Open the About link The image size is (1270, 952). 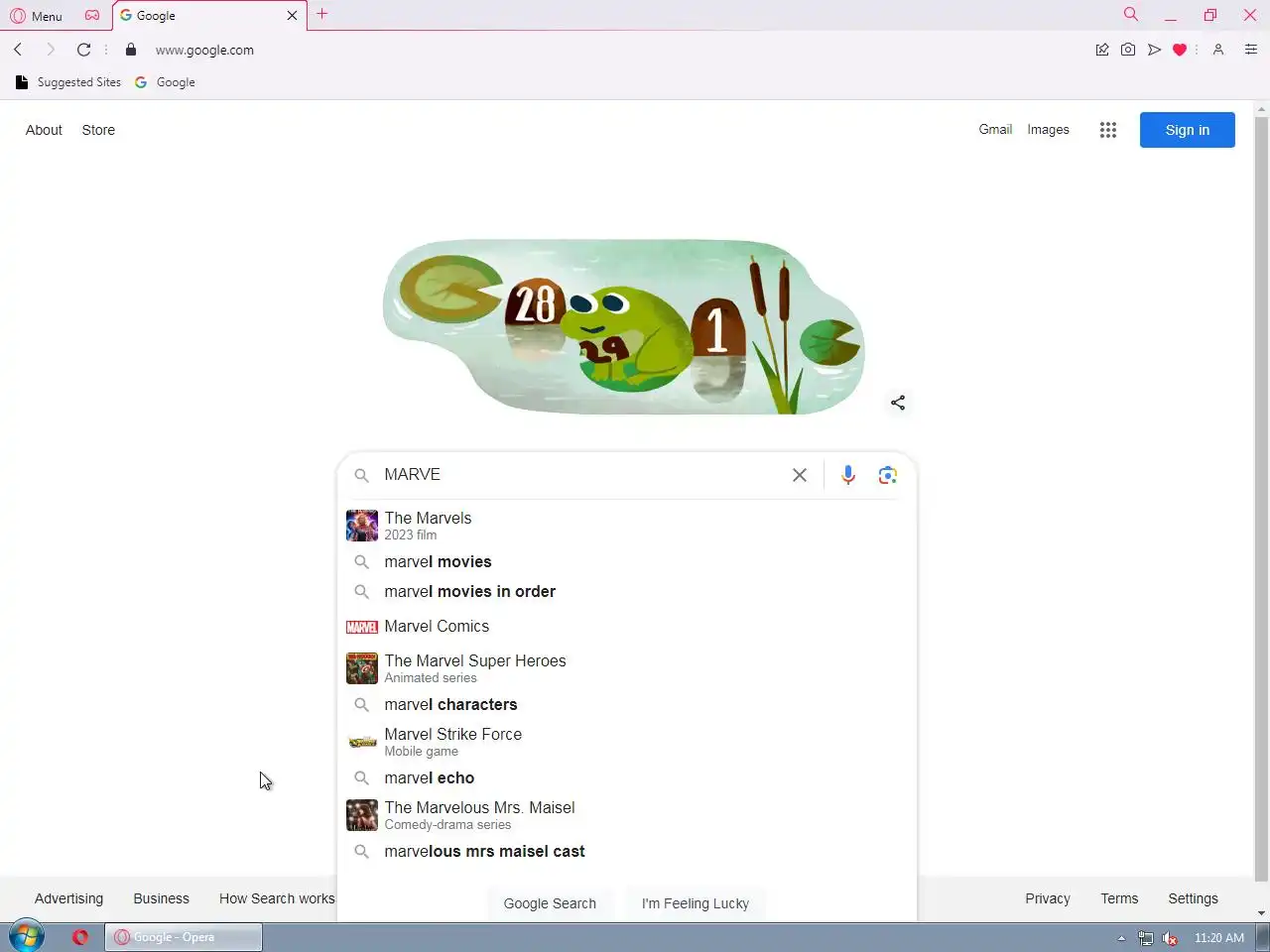coord(44,130)
